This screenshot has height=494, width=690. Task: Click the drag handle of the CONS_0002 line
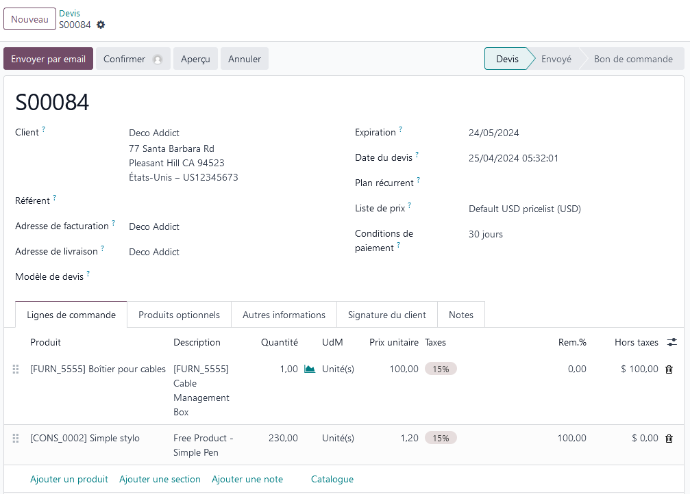[x=15, y=438]
